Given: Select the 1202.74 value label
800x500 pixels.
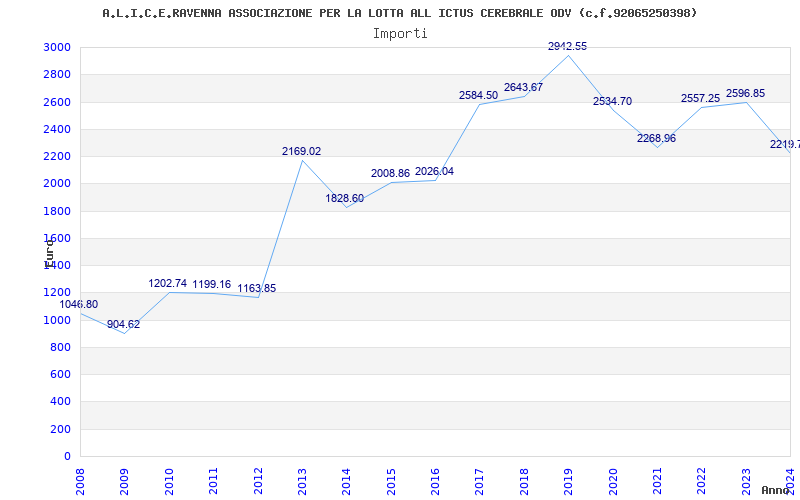Looking at the screenshot, I should [x=167, y=284].
